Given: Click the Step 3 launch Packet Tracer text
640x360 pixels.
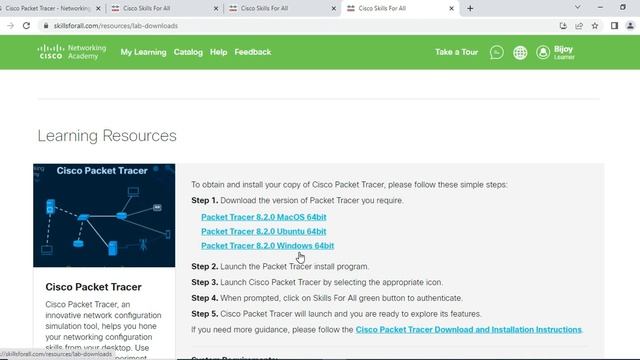Looking at the screenshot, I should pyautogui.click(x=317, y=282).
